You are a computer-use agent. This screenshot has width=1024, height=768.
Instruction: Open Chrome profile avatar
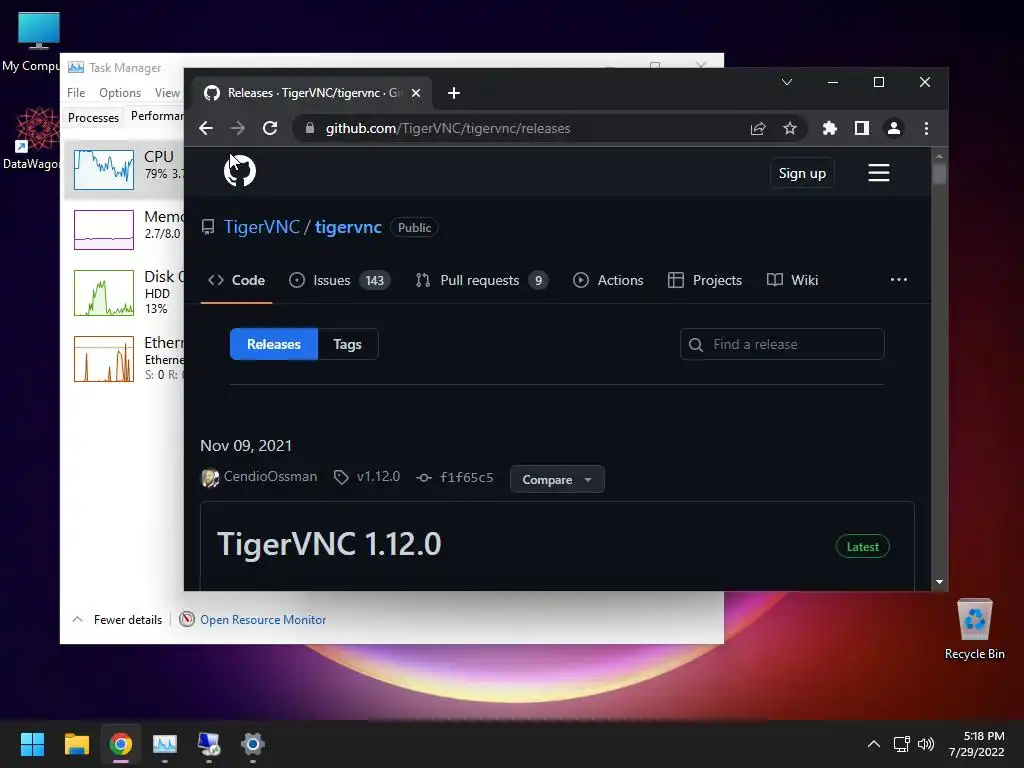coord(893,128)
